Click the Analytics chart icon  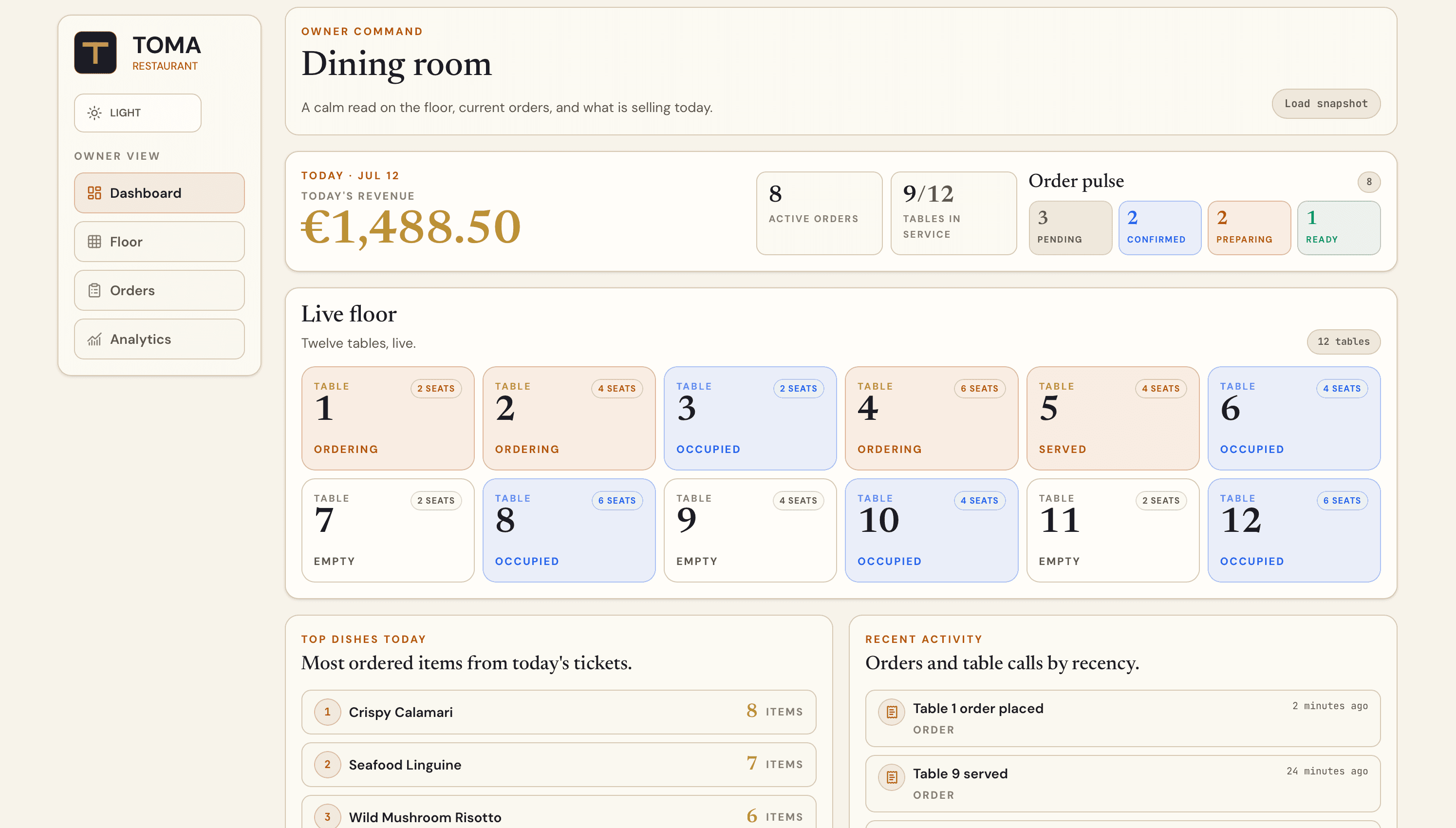[94, 339]
